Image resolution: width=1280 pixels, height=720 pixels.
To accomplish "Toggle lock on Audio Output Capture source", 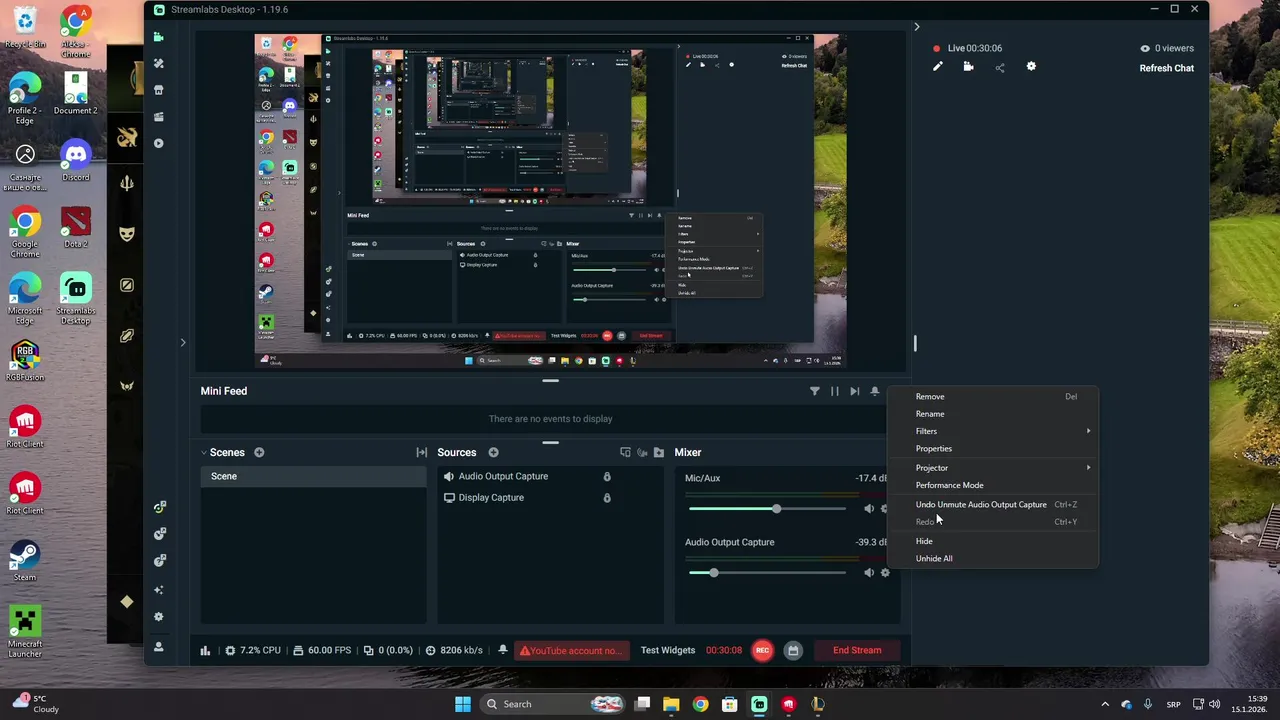I will [x=607, y=477].
